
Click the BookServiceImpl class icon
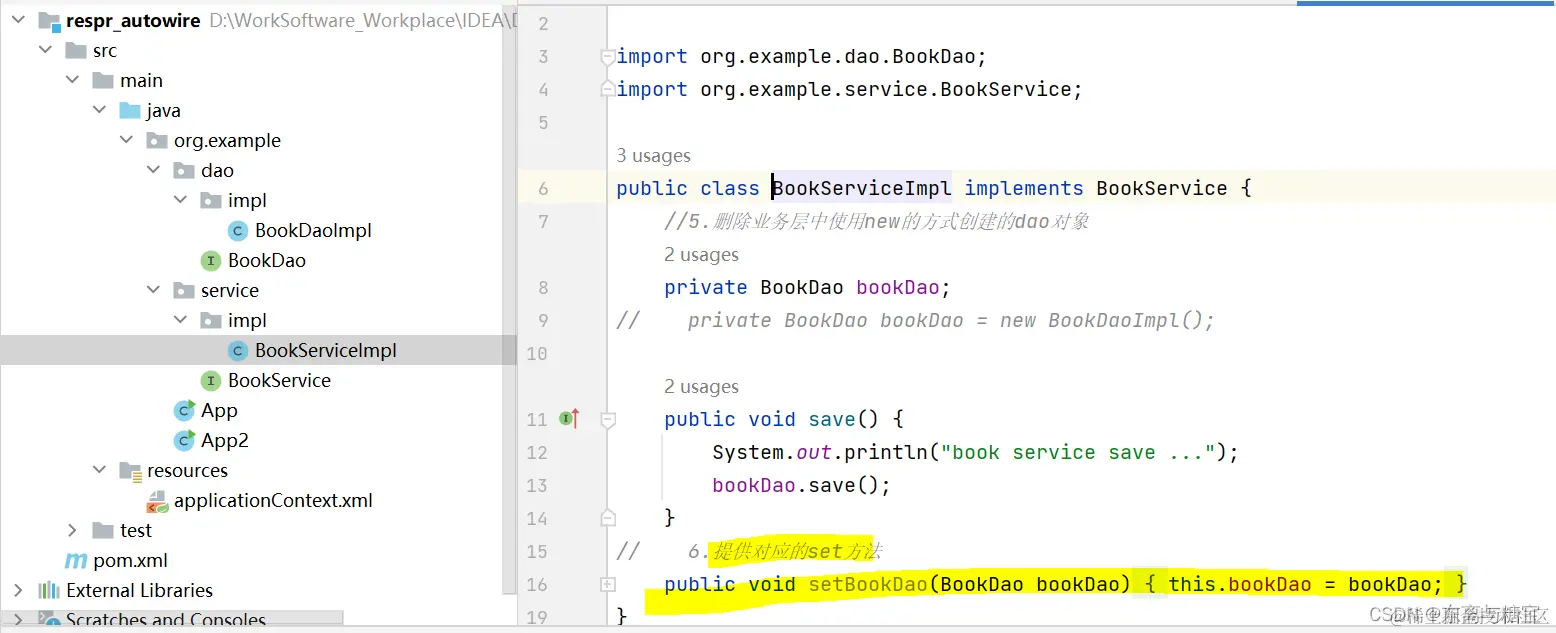[x=238, y=350]
